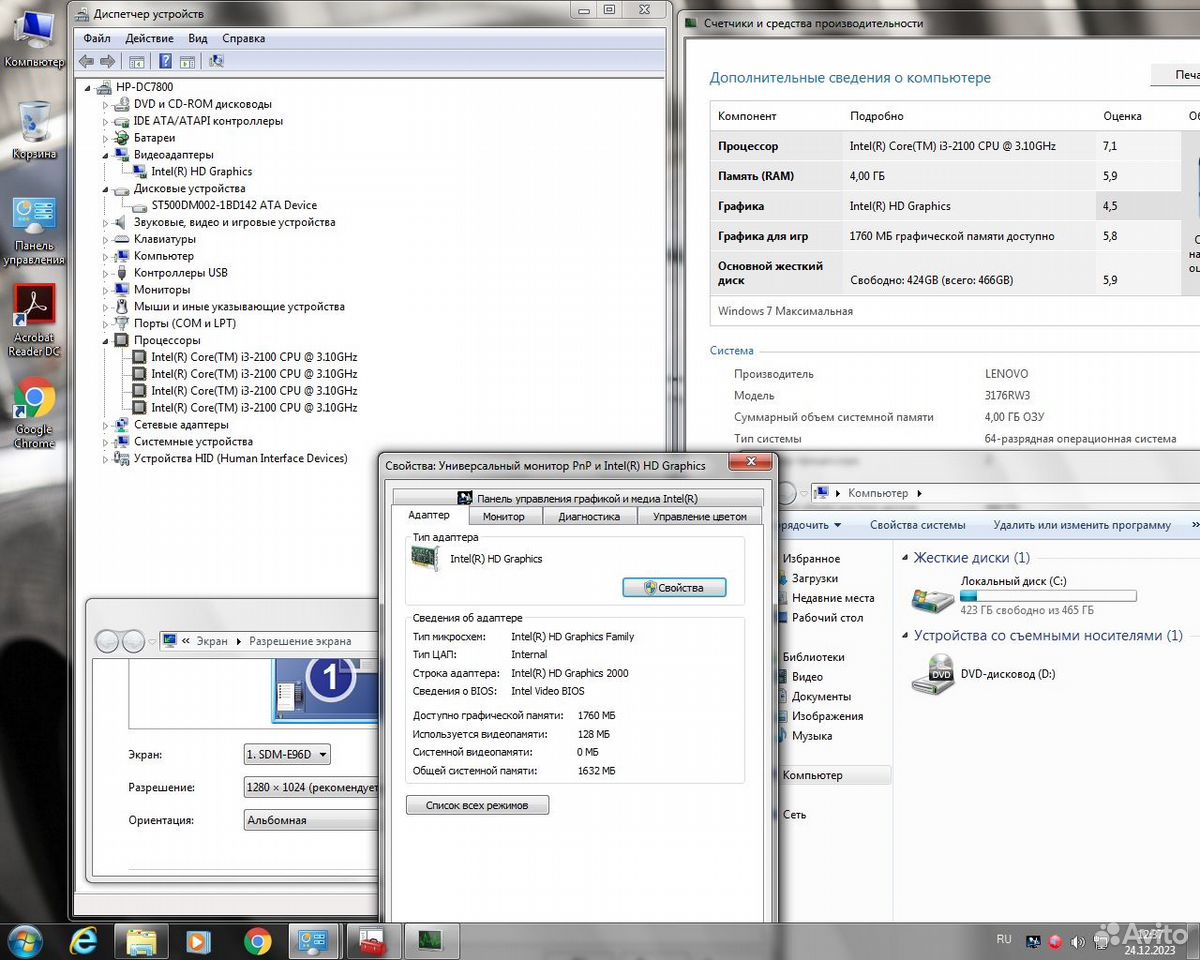The image size is (1200, 960).
Task: Switch to Управление цветом tab
Action: click(x=700, y=516)
